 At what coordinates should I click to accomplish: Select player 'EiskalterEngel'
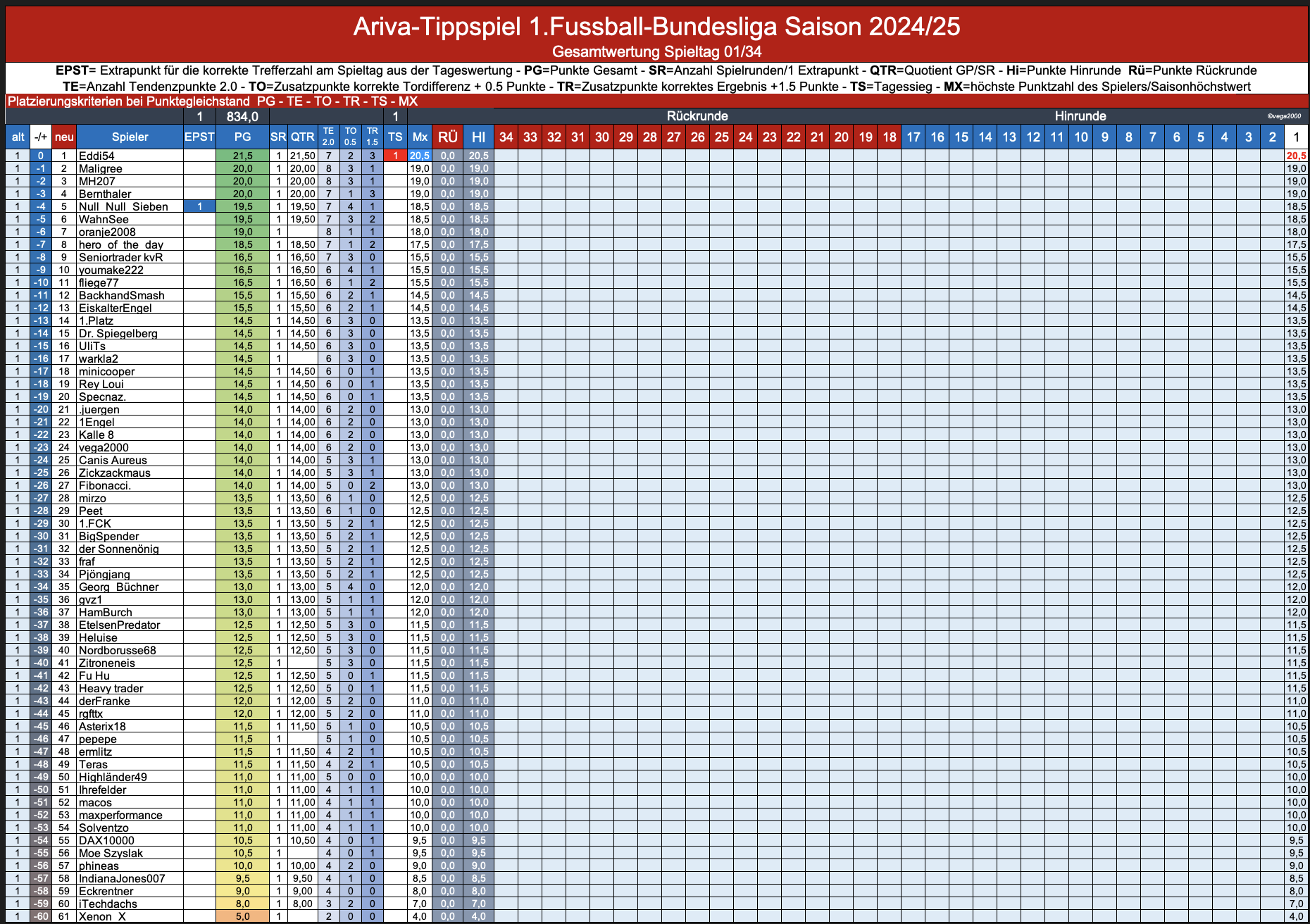(x=115, y=308)
